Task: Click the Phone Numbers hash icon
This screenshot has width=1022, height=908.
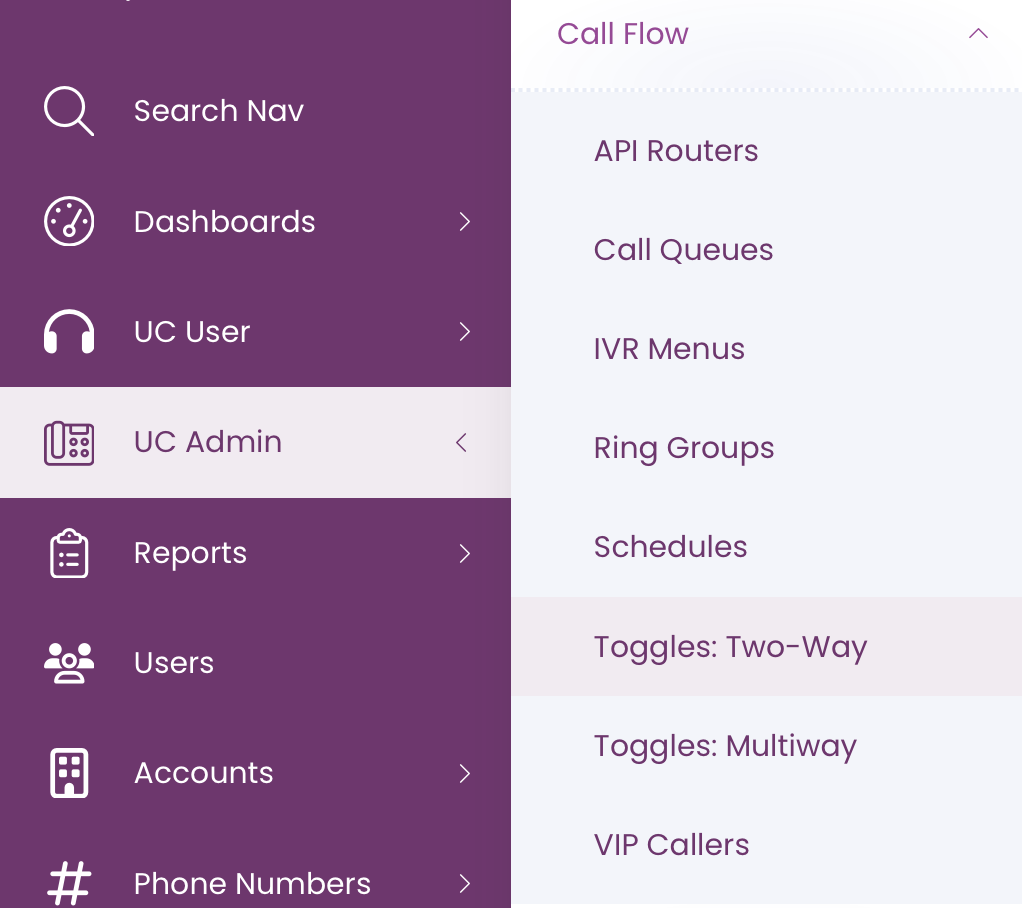Action: 68,883
